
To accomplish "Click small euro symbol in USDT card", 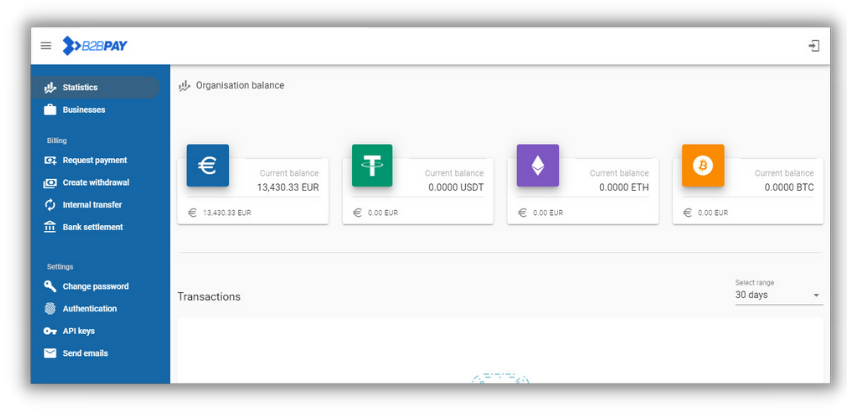I will [357, 213].
